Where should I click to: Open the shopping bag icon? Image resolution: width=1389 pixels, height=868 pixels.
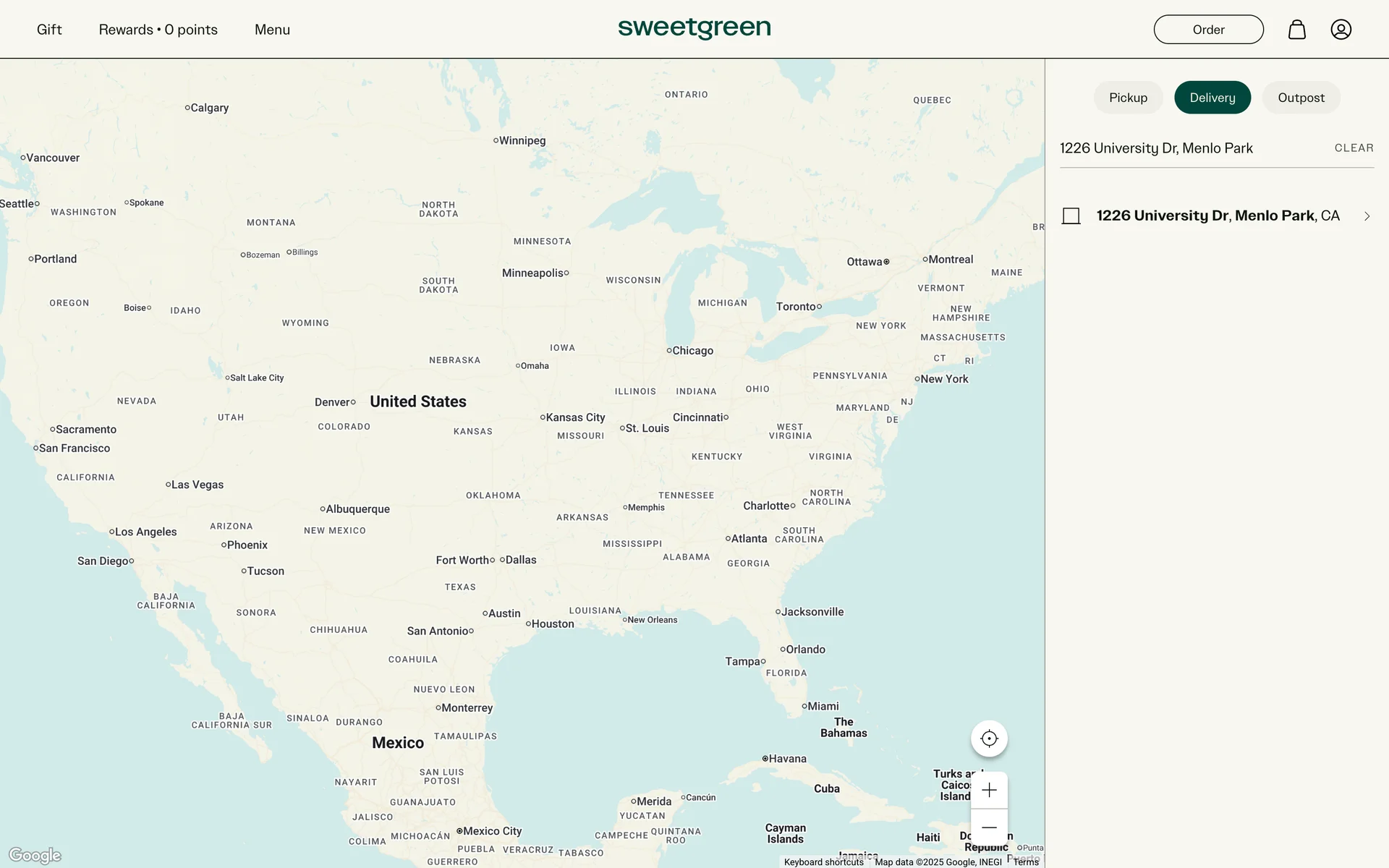(x=1296, y=30)
